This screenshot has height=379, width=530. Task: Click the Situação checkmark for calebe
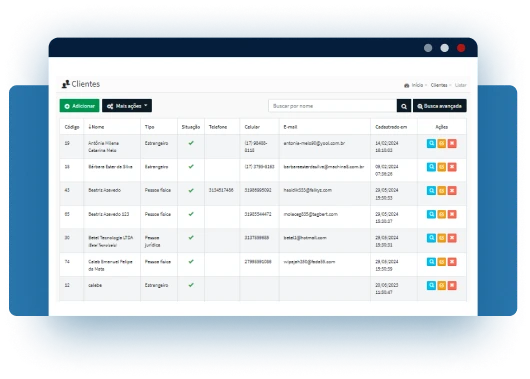(x=191, y=285)
